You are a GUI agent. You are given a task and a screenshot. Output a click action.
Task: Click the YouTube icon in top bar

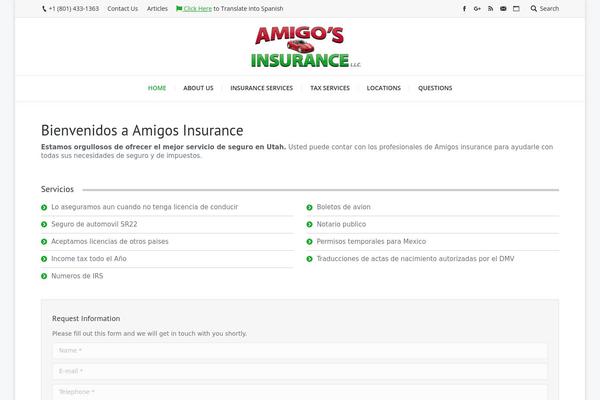(x=503, y=8)
